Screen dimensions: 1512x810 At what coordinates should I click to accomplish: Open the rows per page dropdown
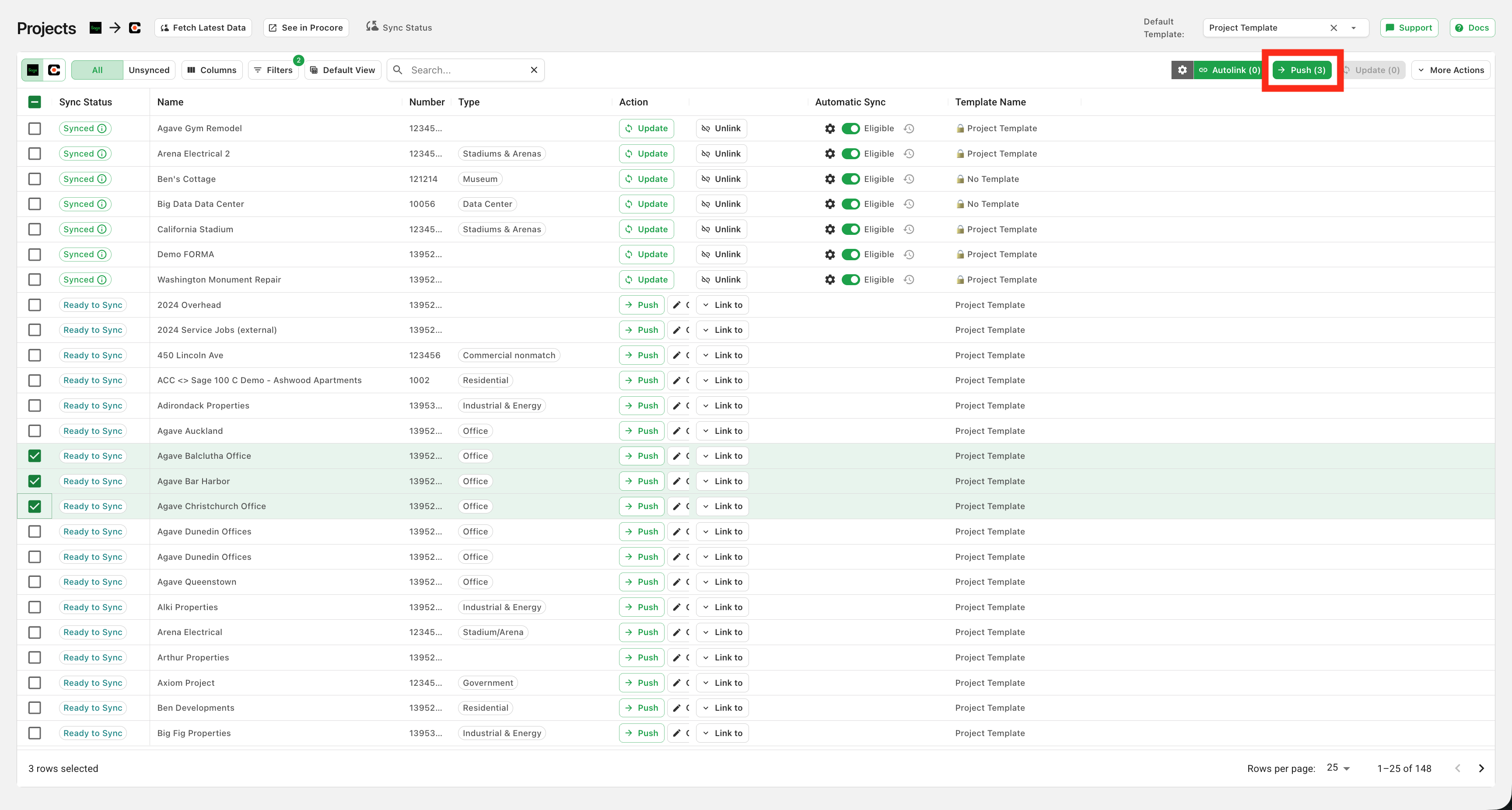(1339, 768)
